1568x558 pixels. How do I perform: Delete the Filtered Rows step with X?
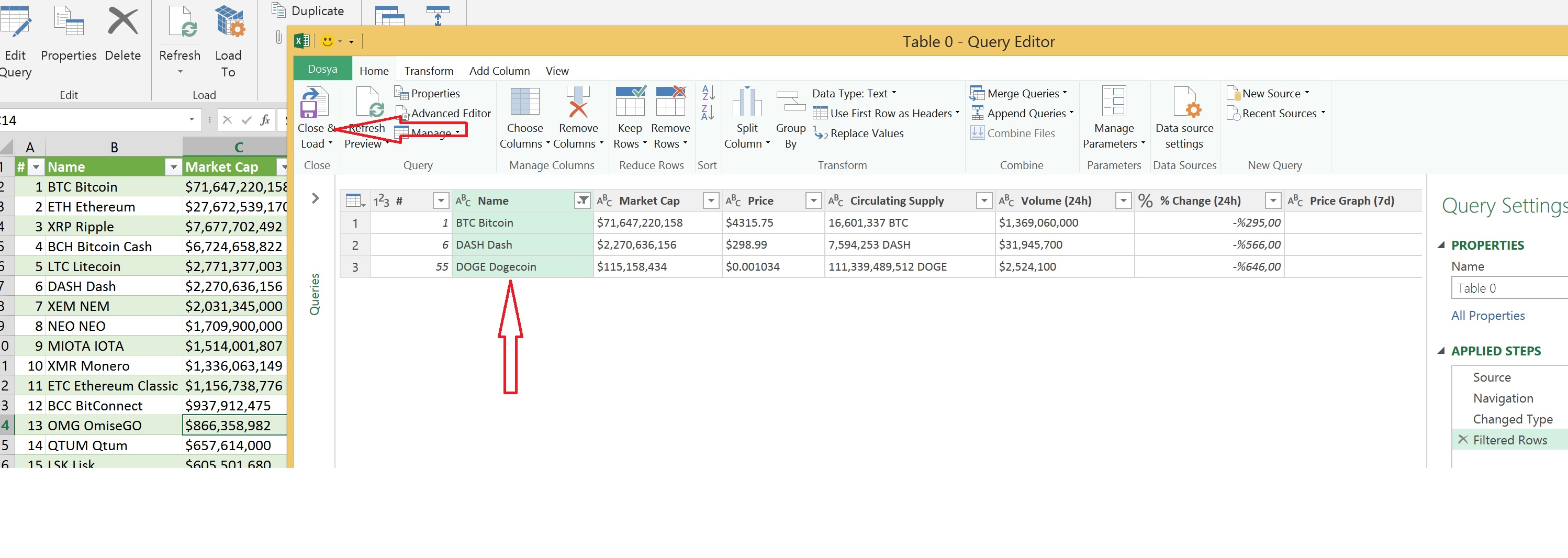[1463, 439]
